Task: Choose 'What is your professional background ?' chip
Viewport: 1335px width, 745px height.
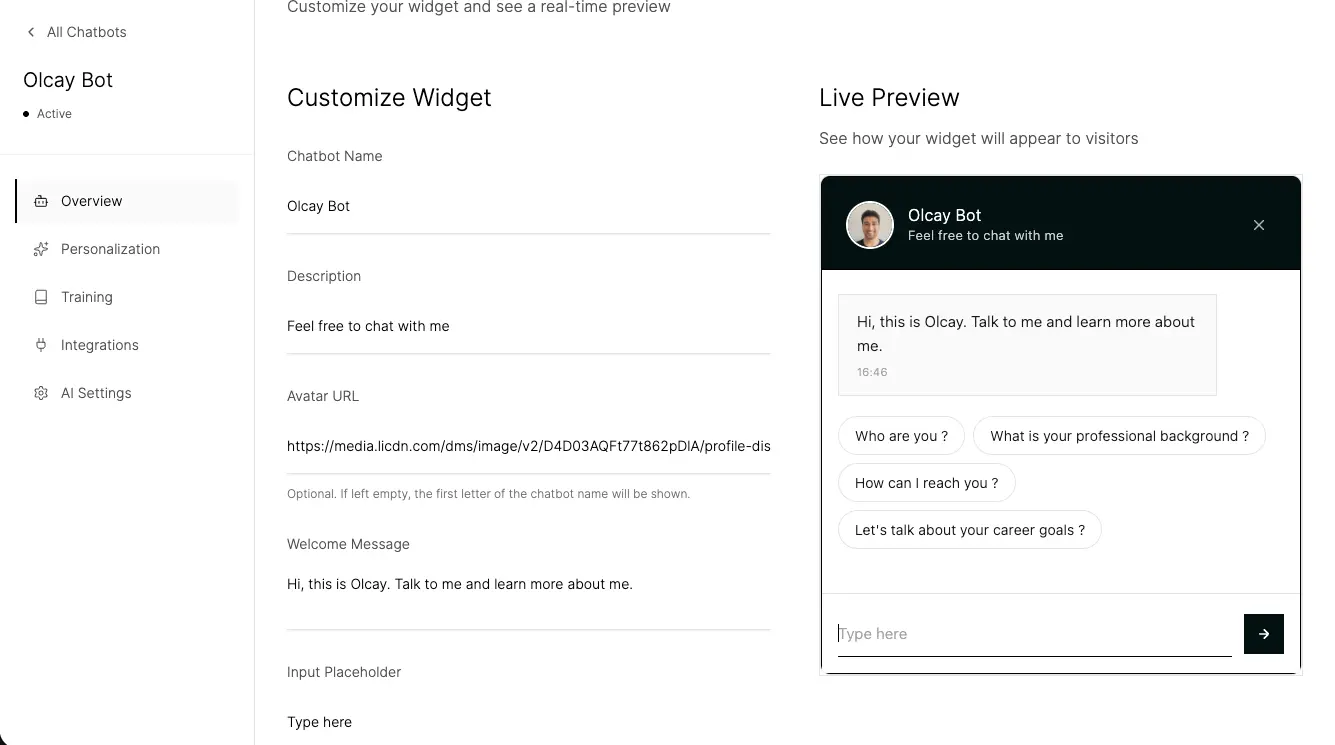Action: [1119, 436]
